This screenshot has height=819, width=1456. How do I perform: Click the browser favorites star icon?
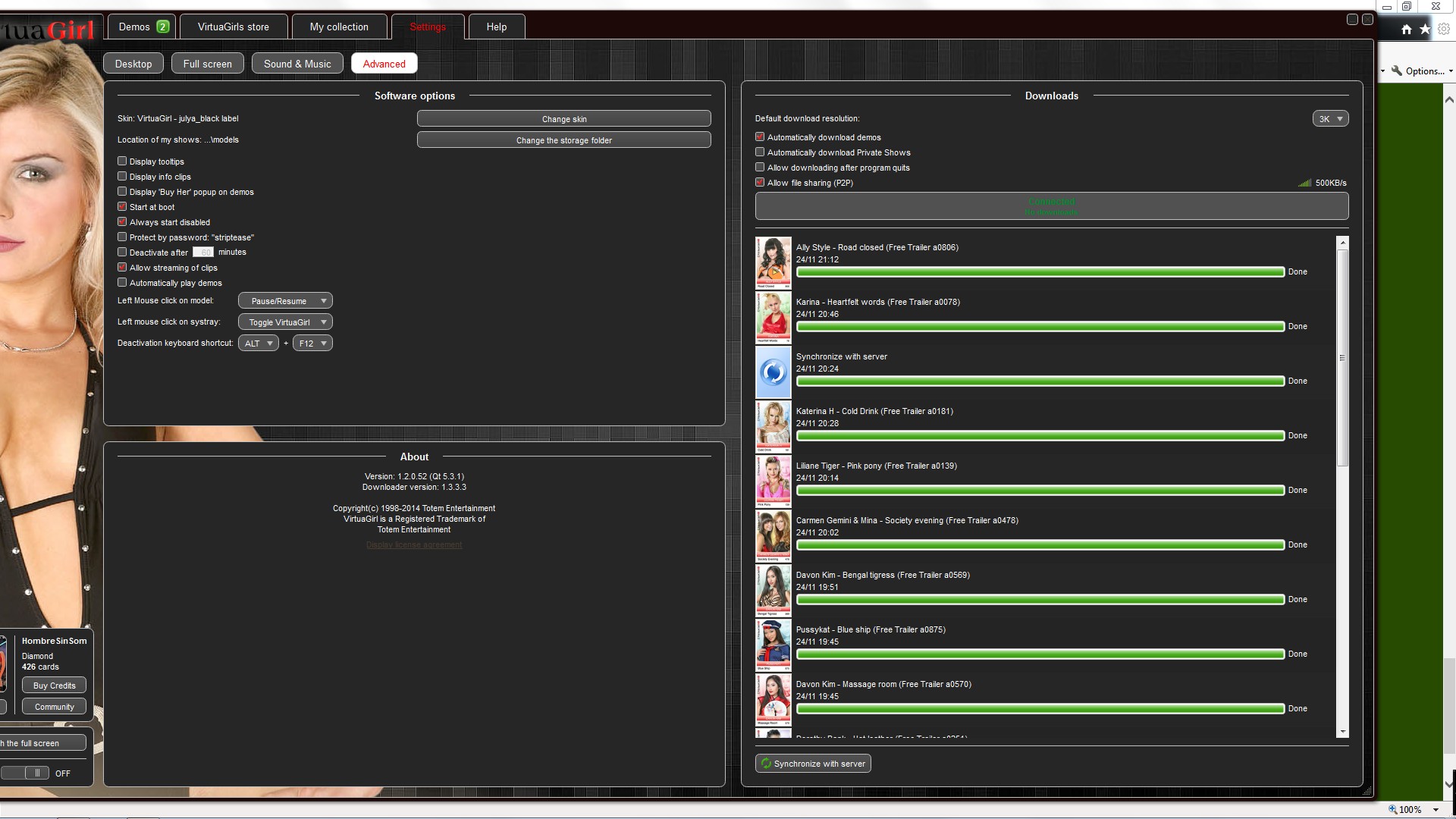click(x=1425, y=29)
